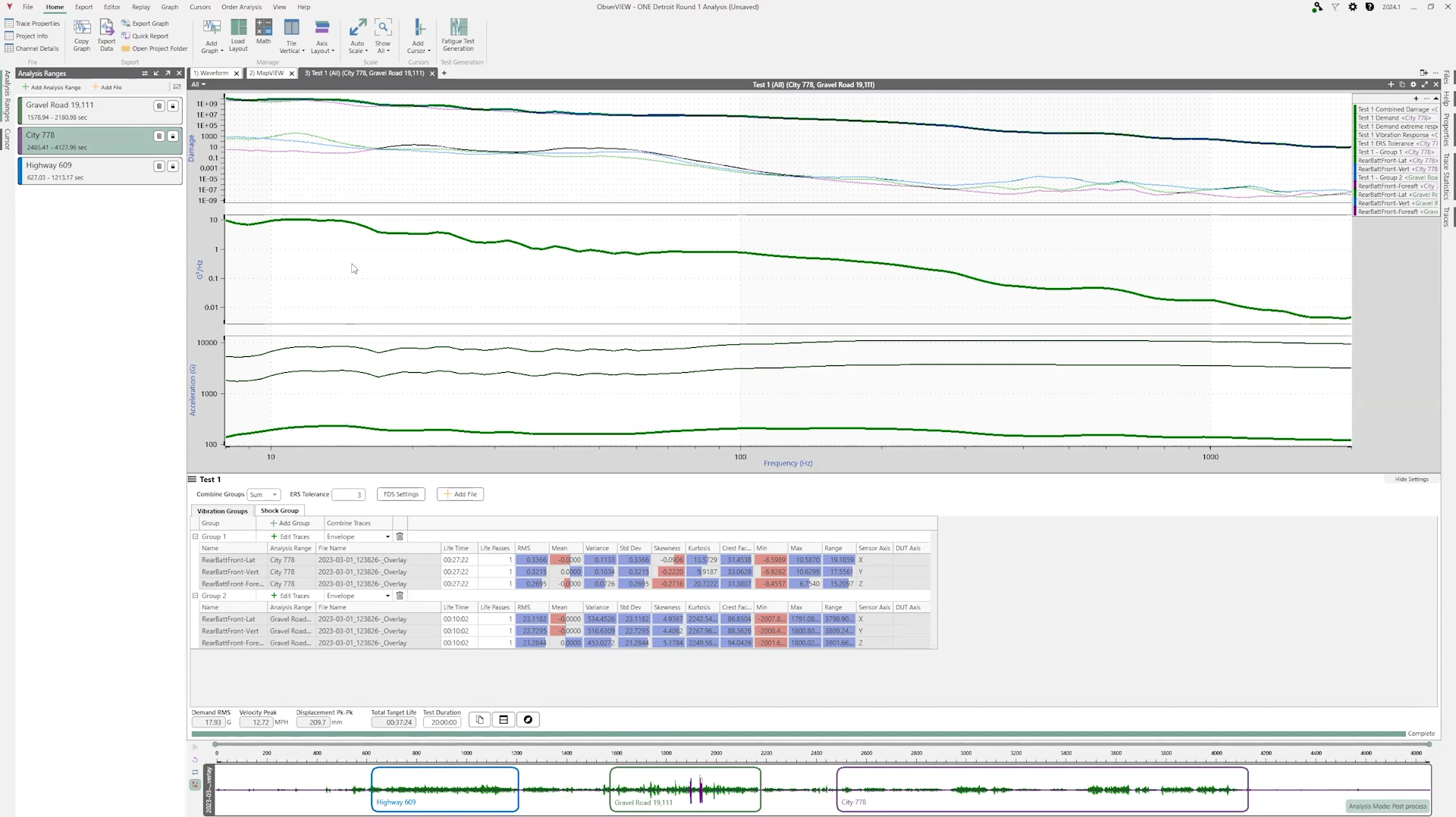Click Add Analysis Range
This screenshot has width=1456, height=817.
52,87
